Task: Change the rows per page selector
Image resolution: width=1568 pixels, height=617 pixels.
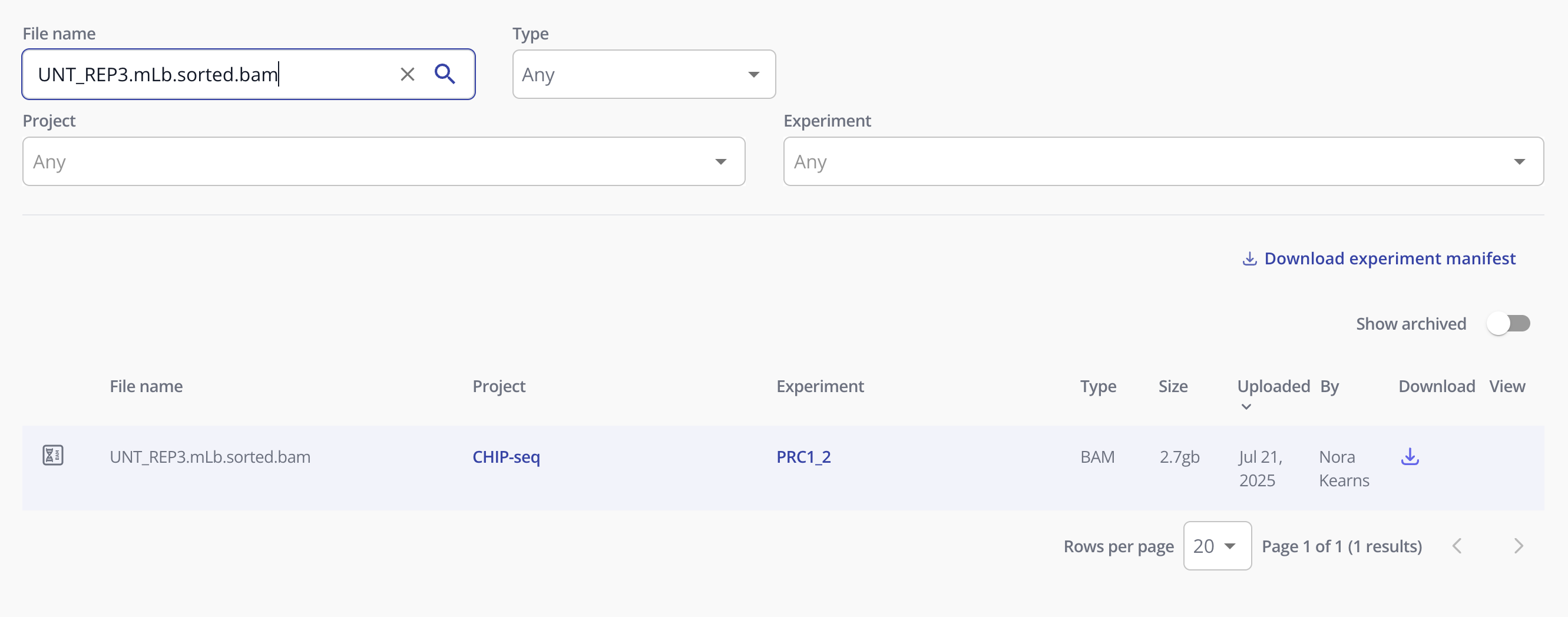Action: [1216, 546]
